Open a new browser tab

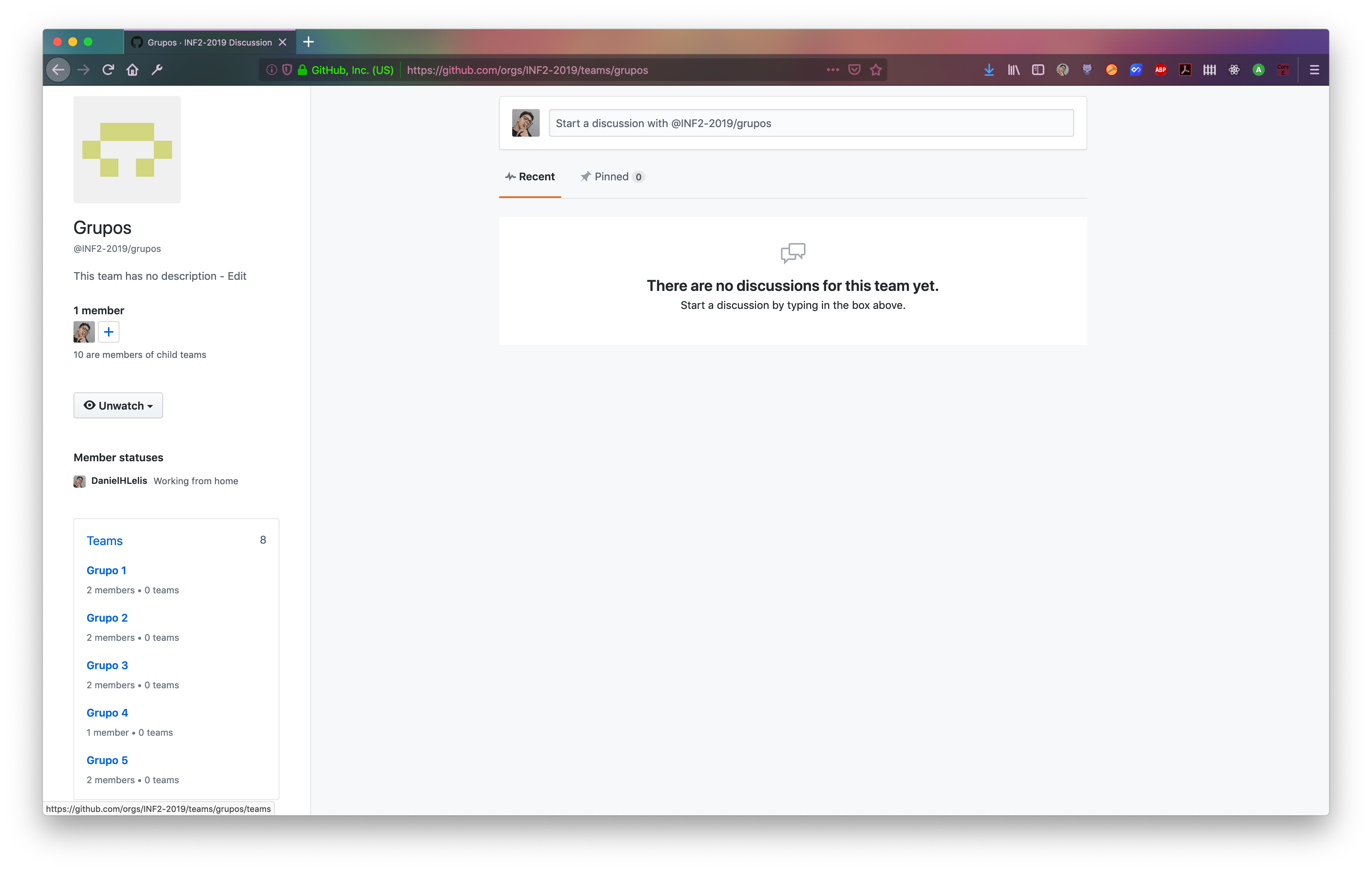(308, 42)
